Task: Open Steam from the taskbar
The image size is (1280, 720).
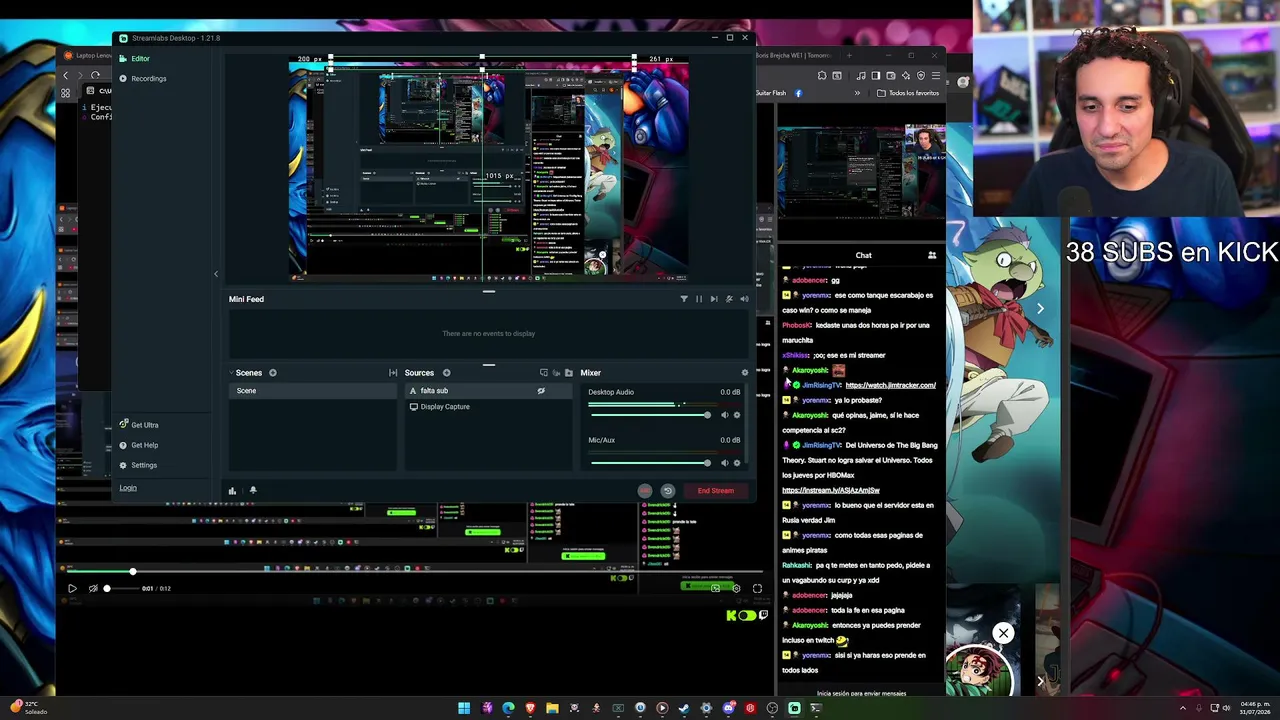Action: coord(684,708)
